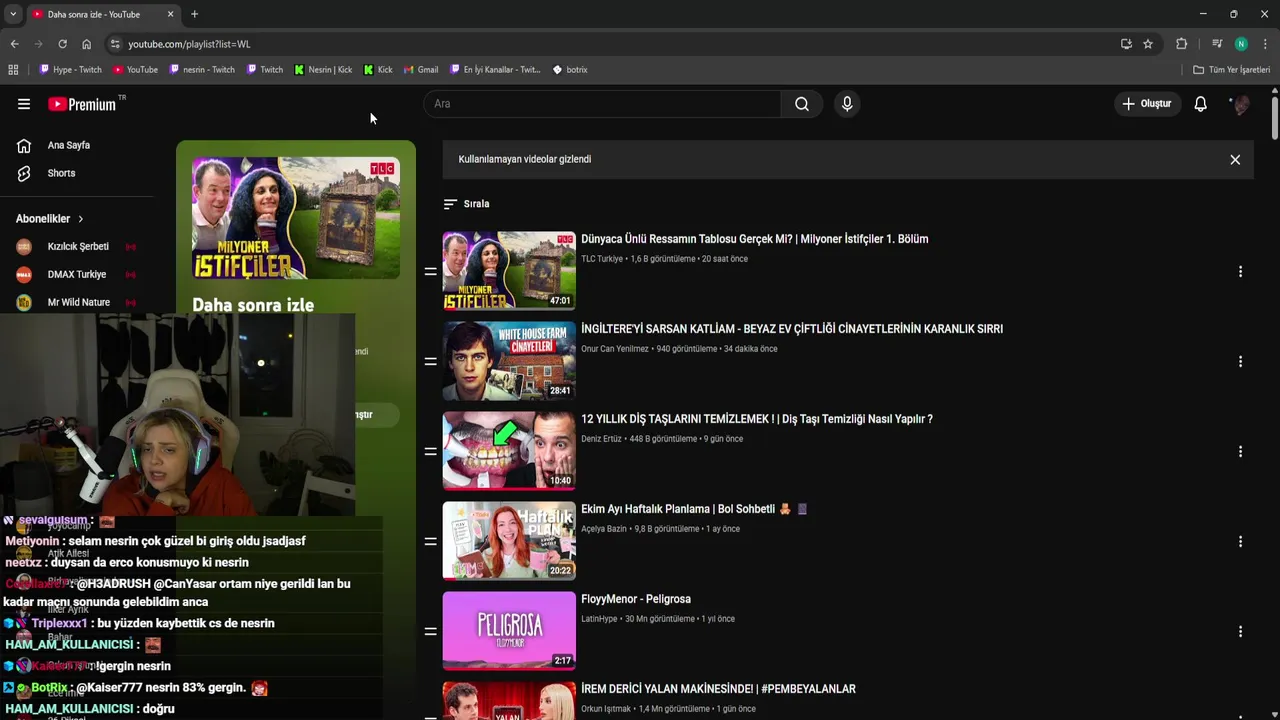Open options menu for Ekim Ayı Haftalık Planlama
This screenshot has width=1280, height=720.
point(1240,542)
